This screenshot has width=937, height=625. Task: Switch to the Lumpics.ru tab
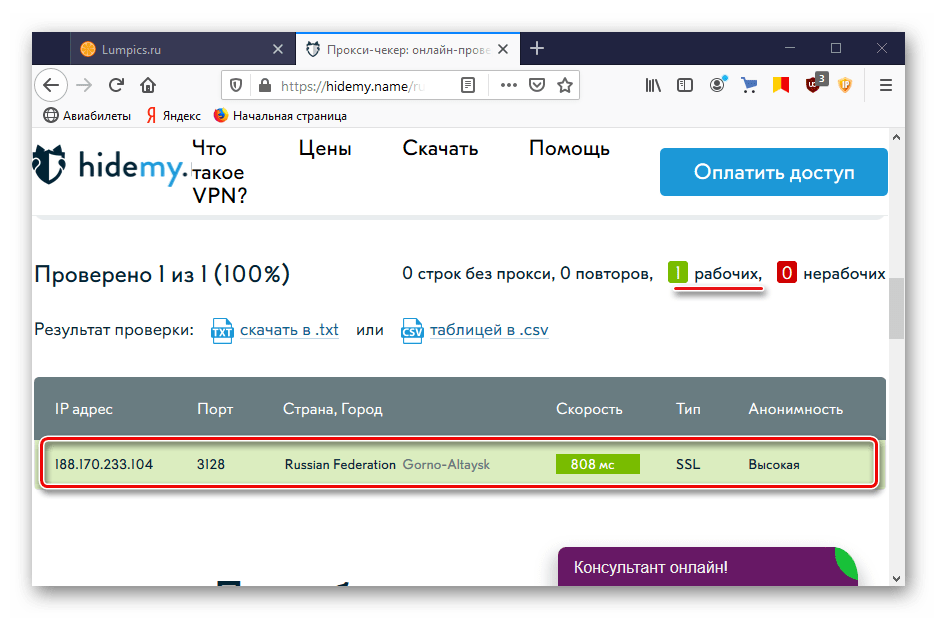(170, 48)
